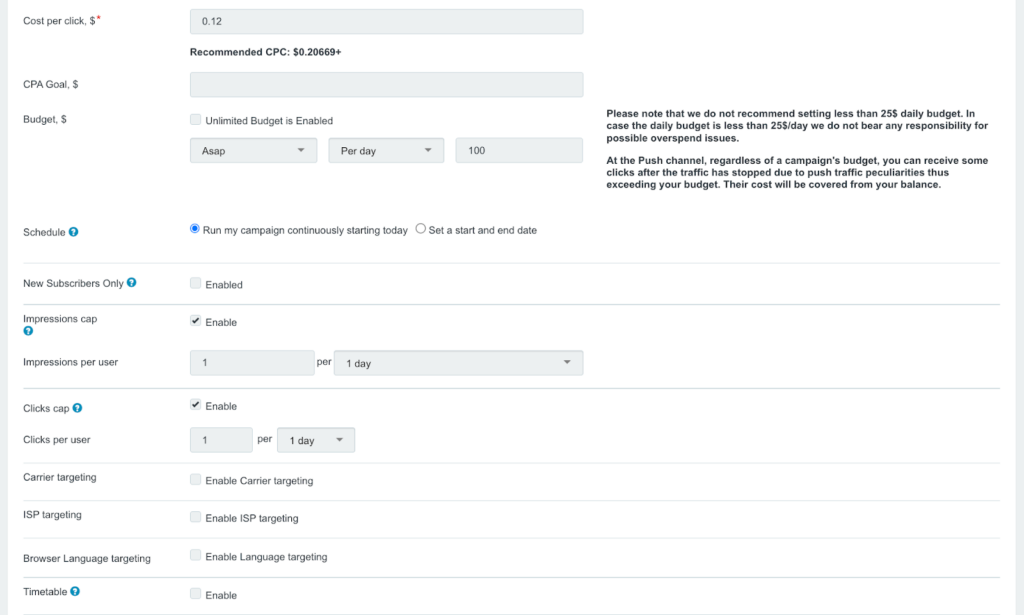Expand the Impressions per user period dropdown
The height and width of the screenshot is (615, 1024).
(x=458, y=363)
